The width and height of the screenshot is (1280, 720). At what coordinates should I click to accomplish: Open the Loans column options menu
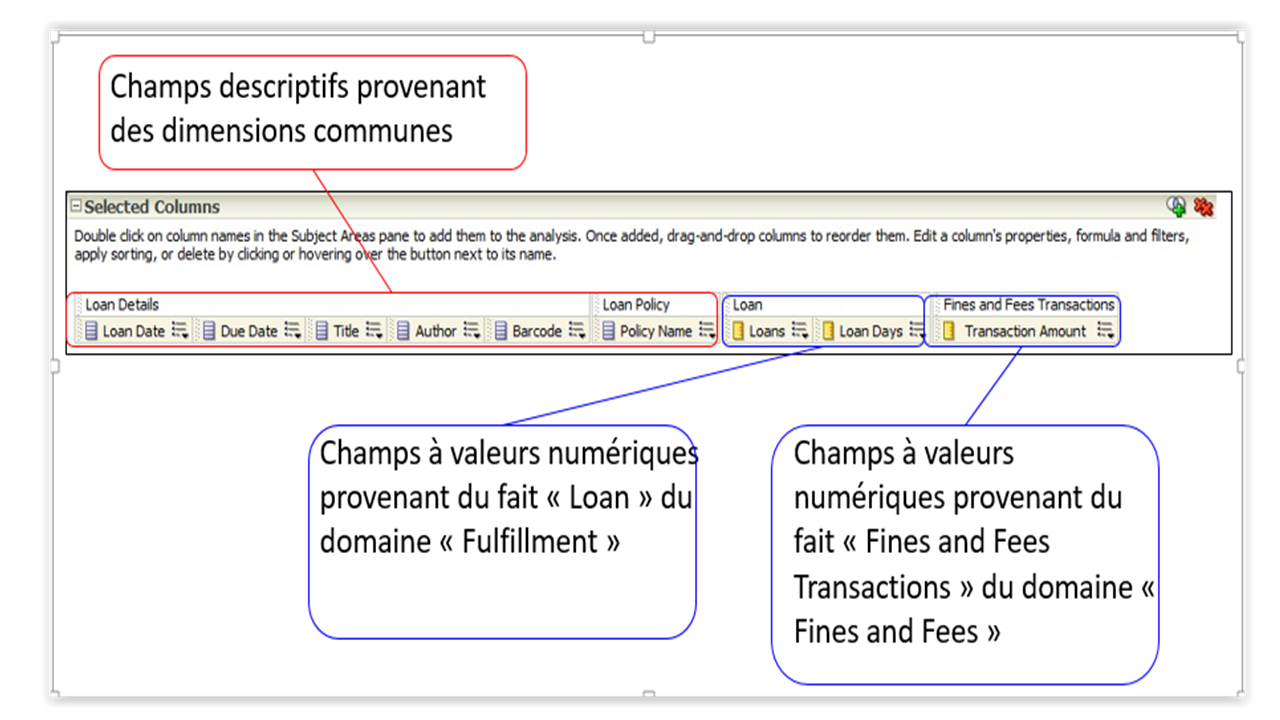800,330
